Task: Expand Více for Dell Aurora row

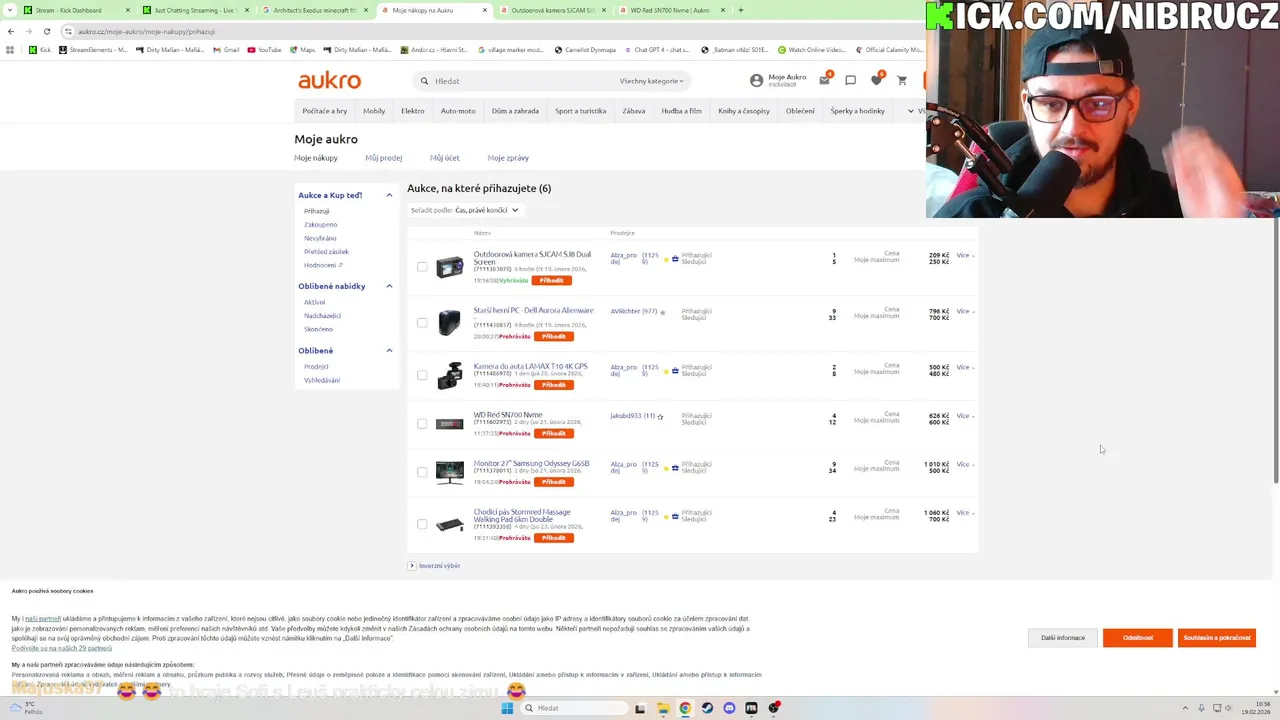Action: click(x=965, y=311)
